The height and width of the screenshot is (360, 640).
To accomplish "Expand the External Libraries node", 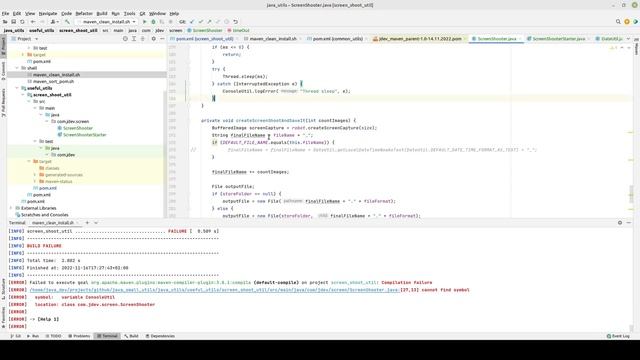I will point(11,208).
